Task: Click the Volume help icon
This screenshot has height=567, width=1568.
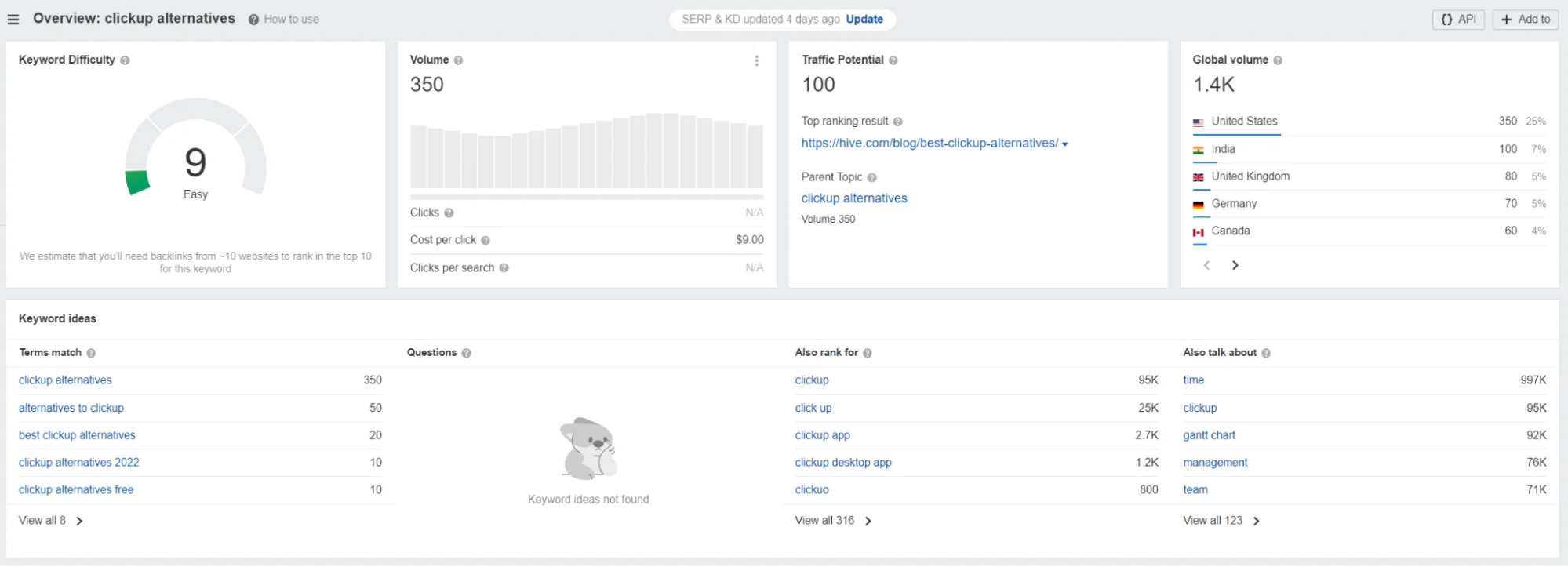Action: (459, 60)
